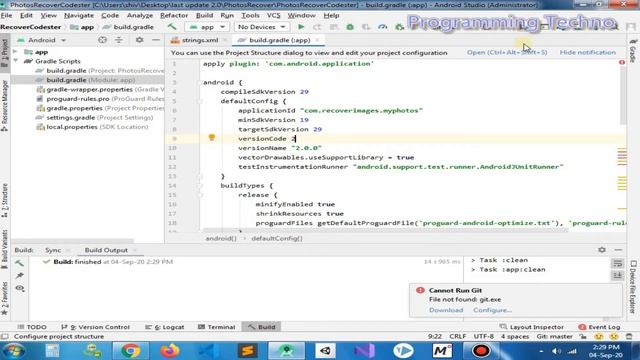Open the 6: Logcat tool window
640x360 pixels.
[x=164, y=327]
